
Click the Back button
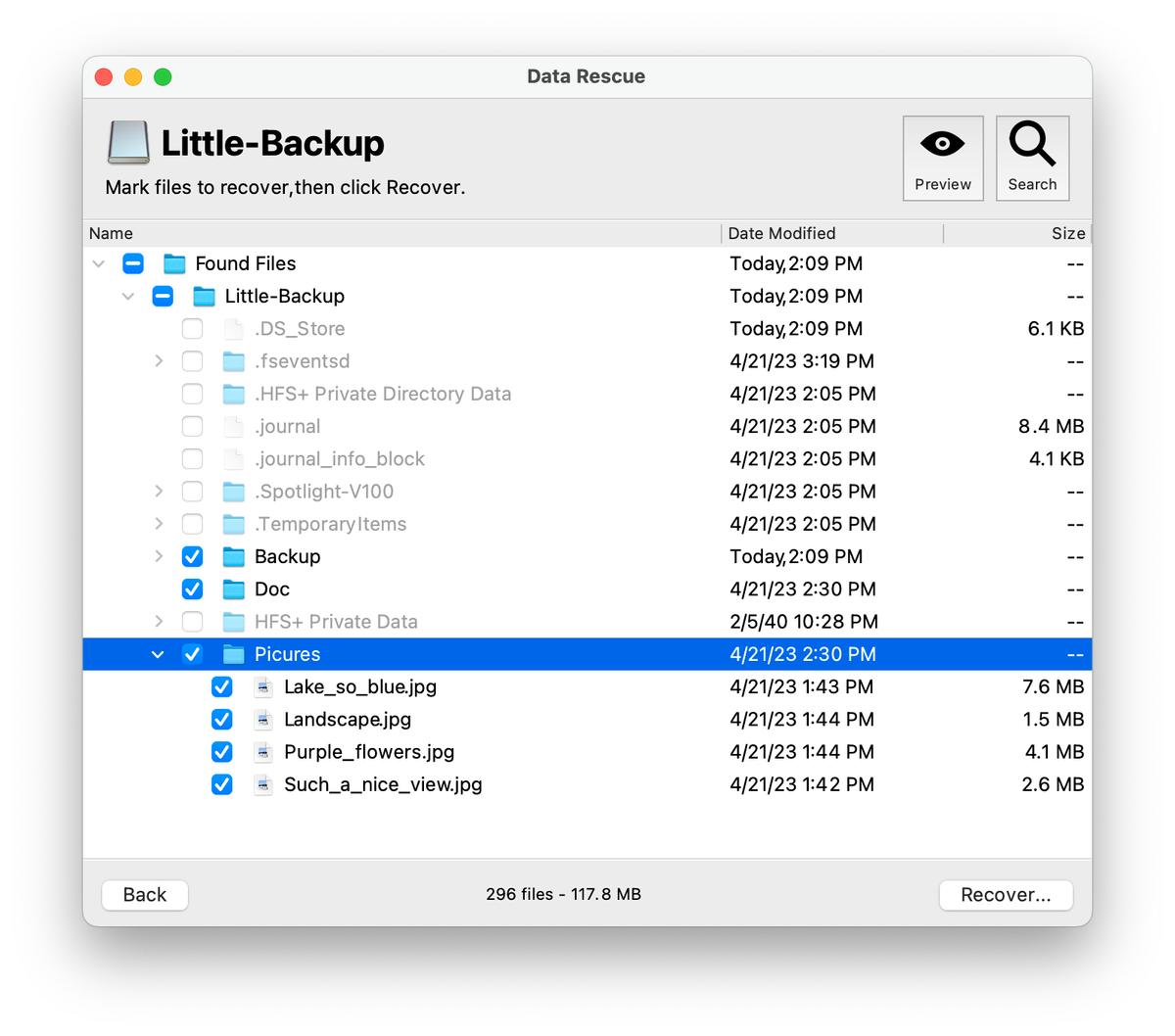pyautogui.click(x=144, y=894)
